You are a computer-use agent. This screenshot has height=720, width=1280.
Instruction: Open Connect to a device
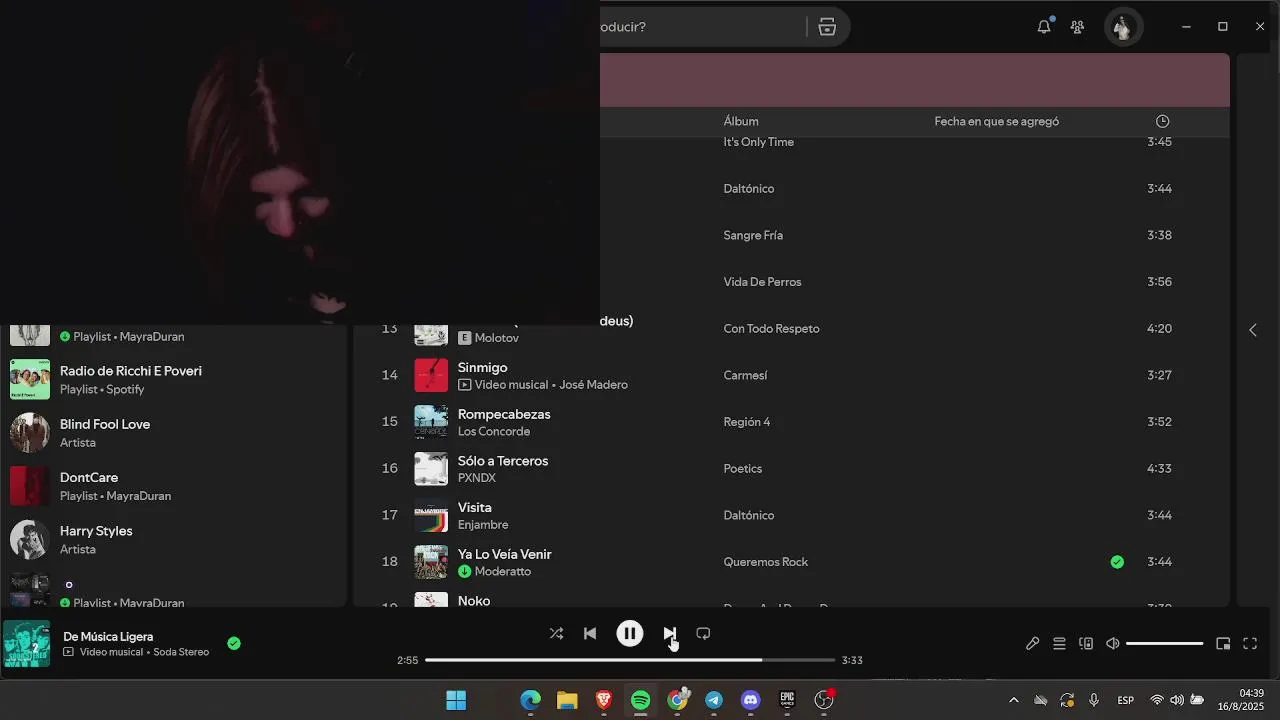[x=1086, y=644]
